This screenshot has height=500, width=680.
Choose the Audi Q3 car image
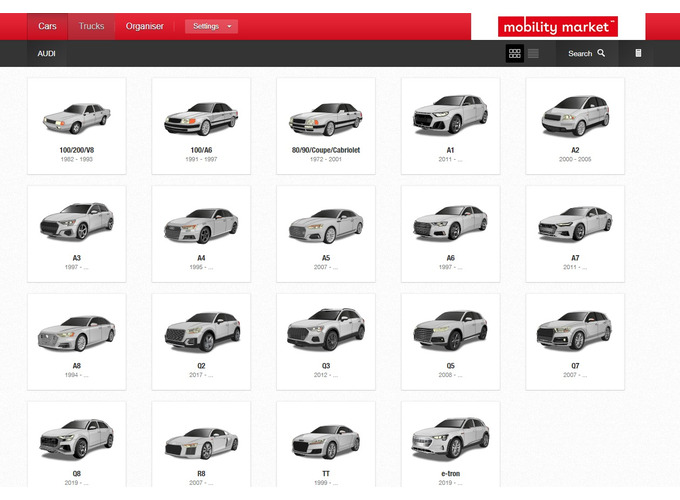click(325, 330)
